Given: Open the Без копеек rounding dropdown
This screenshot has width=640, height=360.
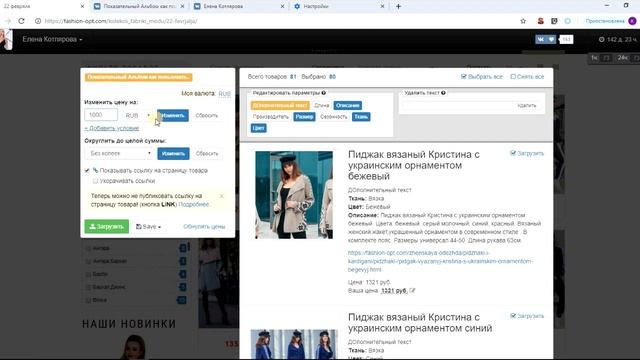Looking at the screenshot, I should [x=119, y=153].
